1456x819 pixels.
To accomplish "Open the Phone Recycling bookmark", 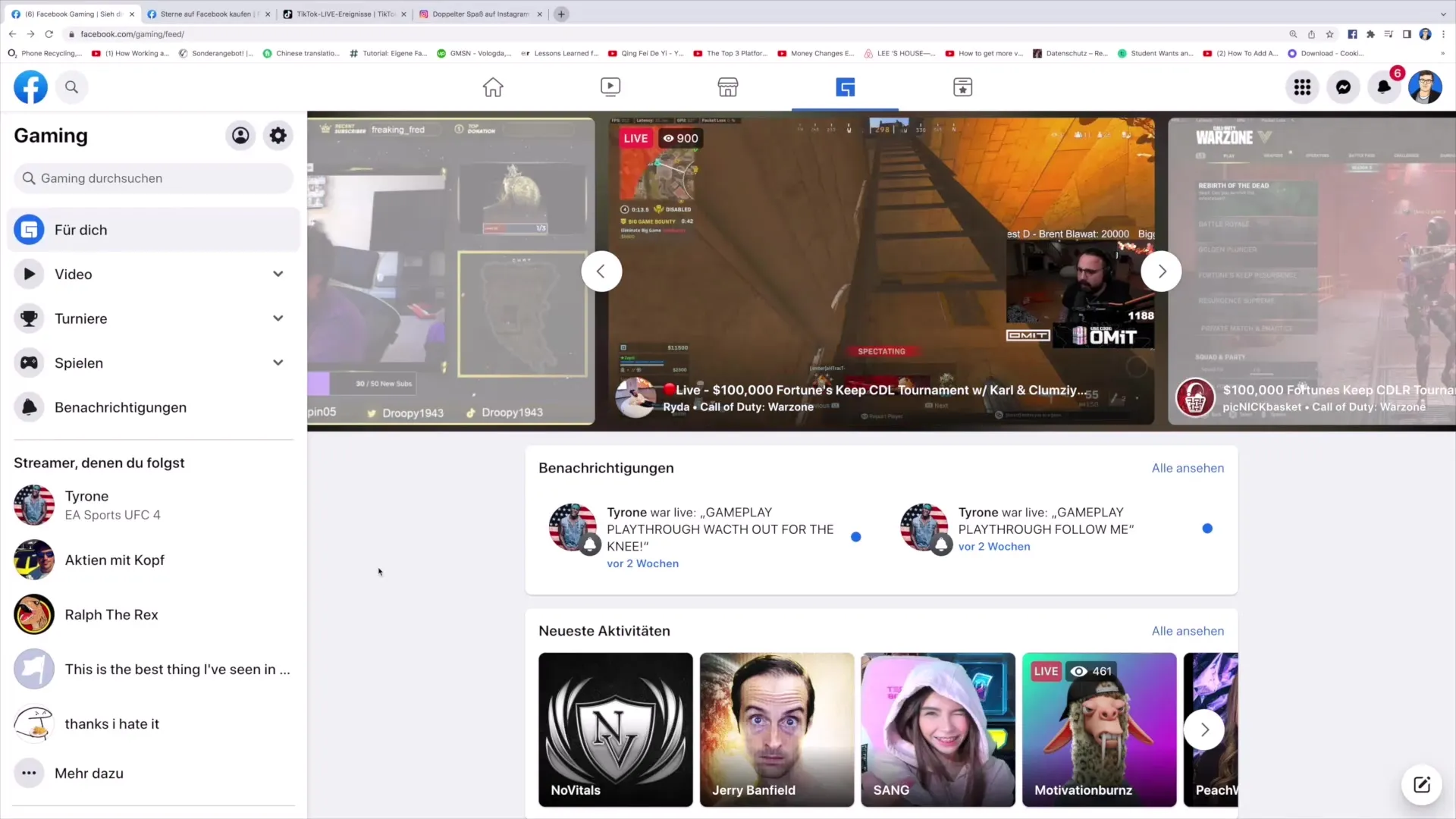I will point(45,54).
